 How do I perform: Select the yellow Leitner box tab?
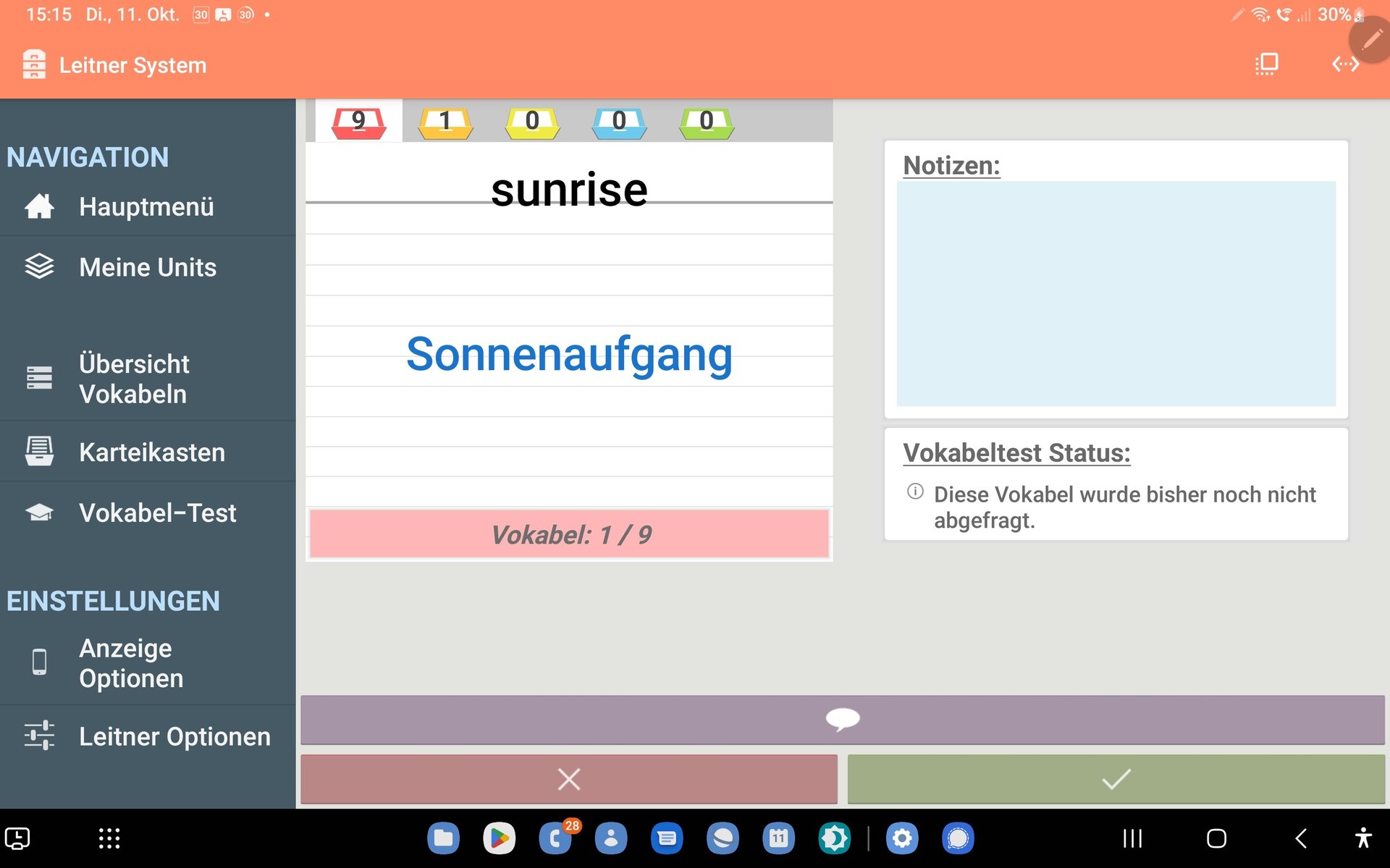[x=532, y=122]
